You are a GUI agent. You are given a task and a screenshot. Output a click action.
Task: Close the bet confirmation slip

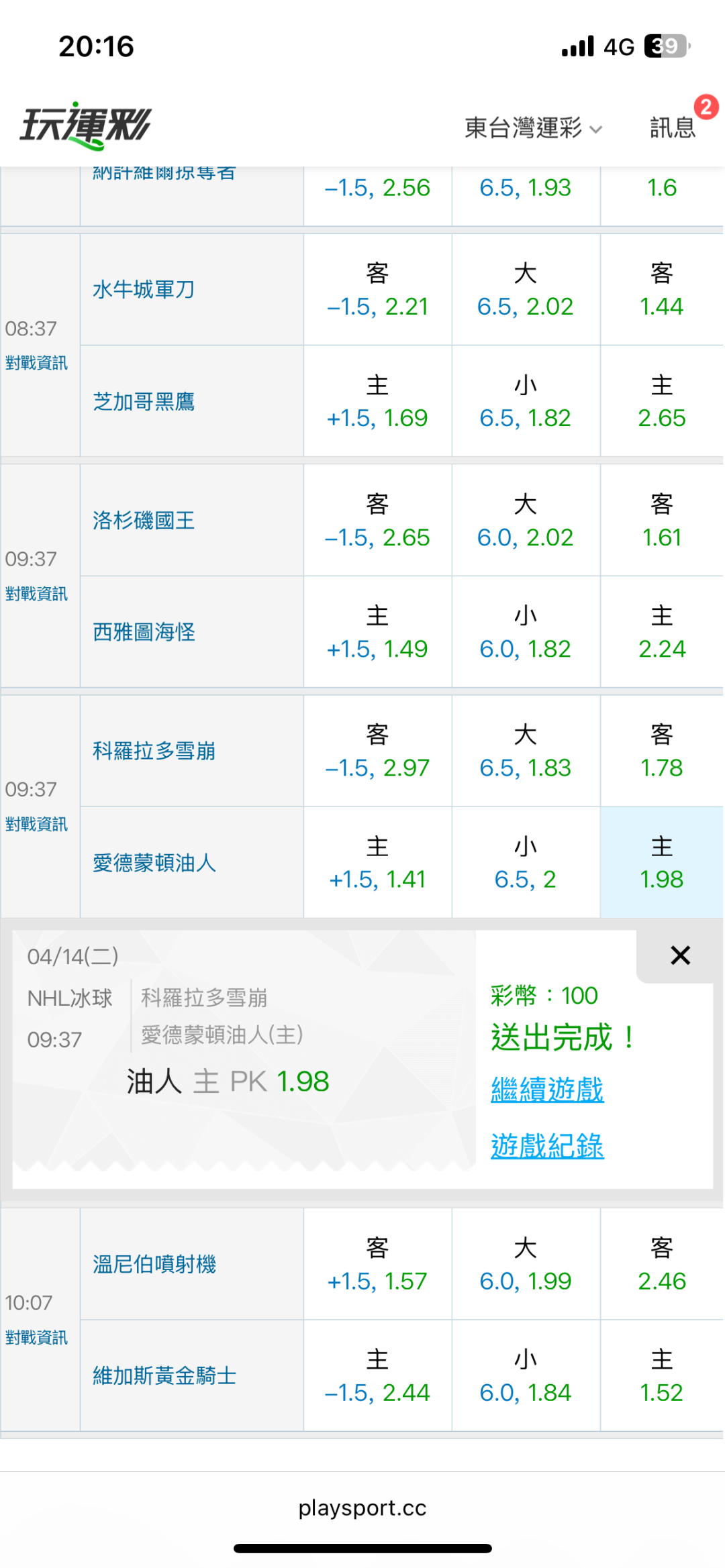click(x=680, y=955)
